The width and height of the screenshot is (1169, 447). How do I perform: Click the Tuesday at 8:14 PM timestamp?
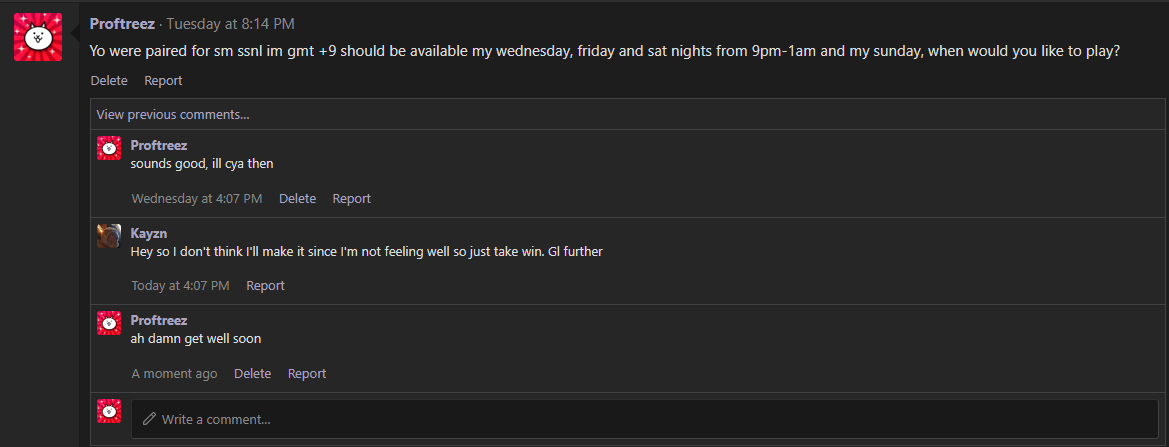coord(230,24)
